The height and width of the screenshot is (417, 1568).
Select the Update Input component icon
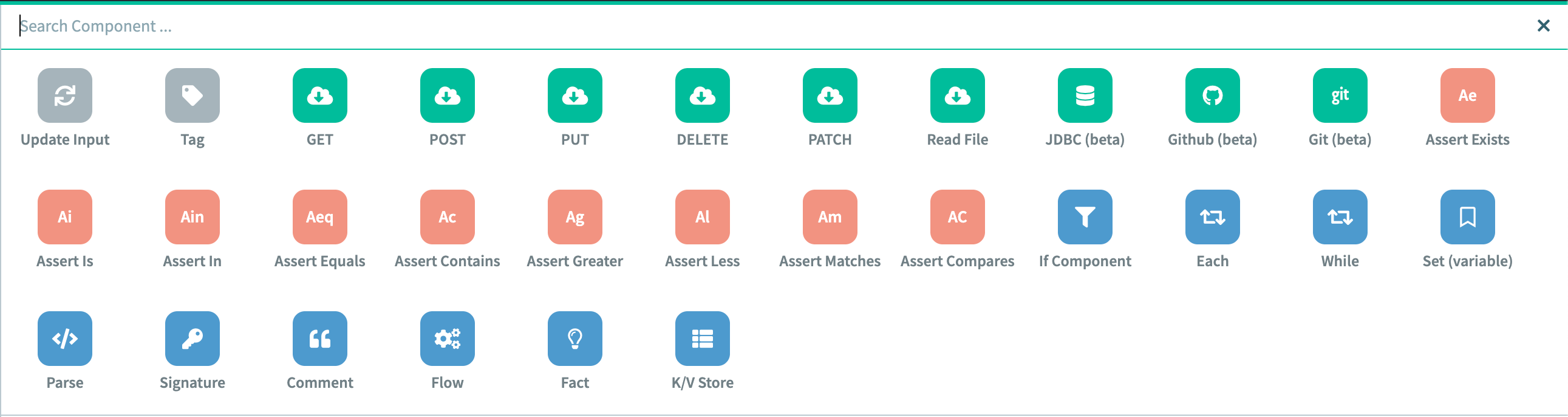pyautogui.click(x=65, y=95)
